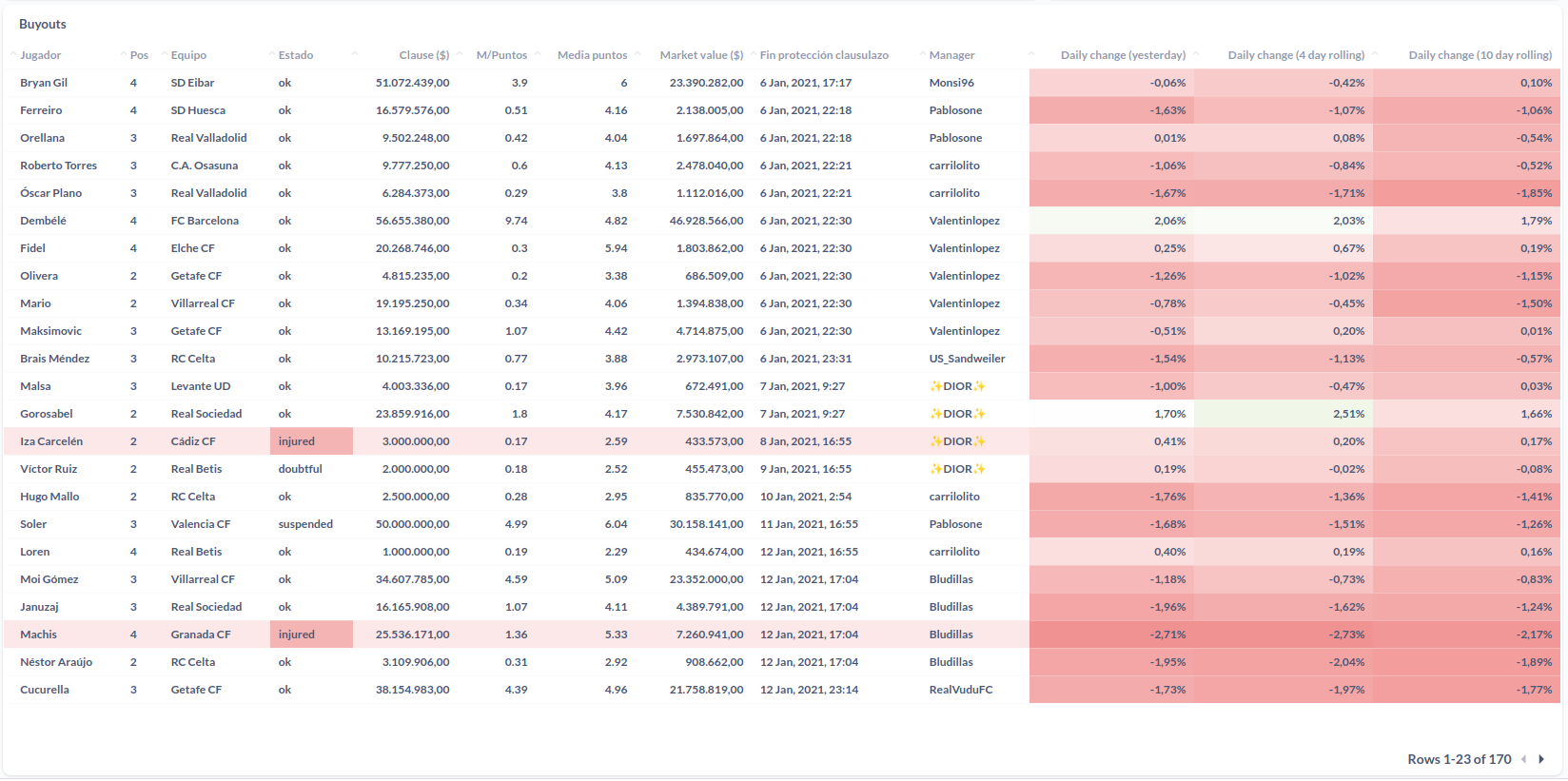The width and height of the screenshot is (1568, 781).
Task: Click the Manager column header
Action: point(951,55)
